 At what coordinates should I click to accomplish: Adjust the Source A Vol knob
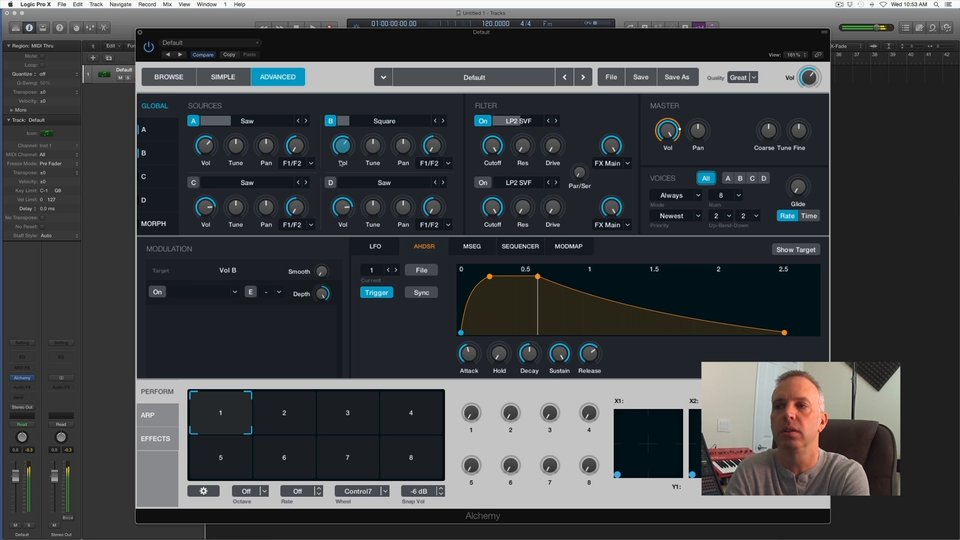pyautogui.click(x=205, y=146)
